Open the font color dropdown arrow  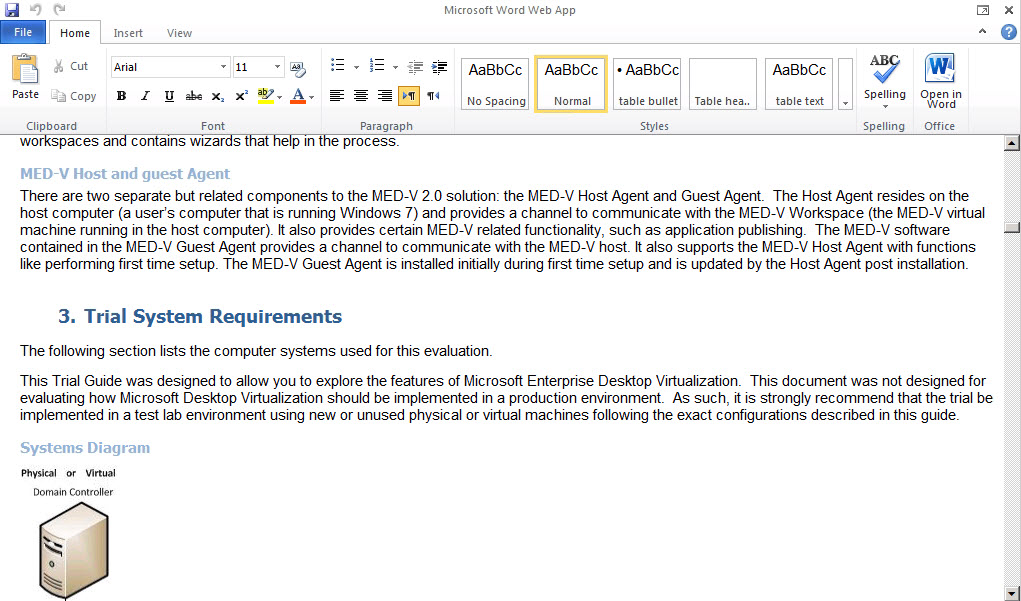point(312,97)
